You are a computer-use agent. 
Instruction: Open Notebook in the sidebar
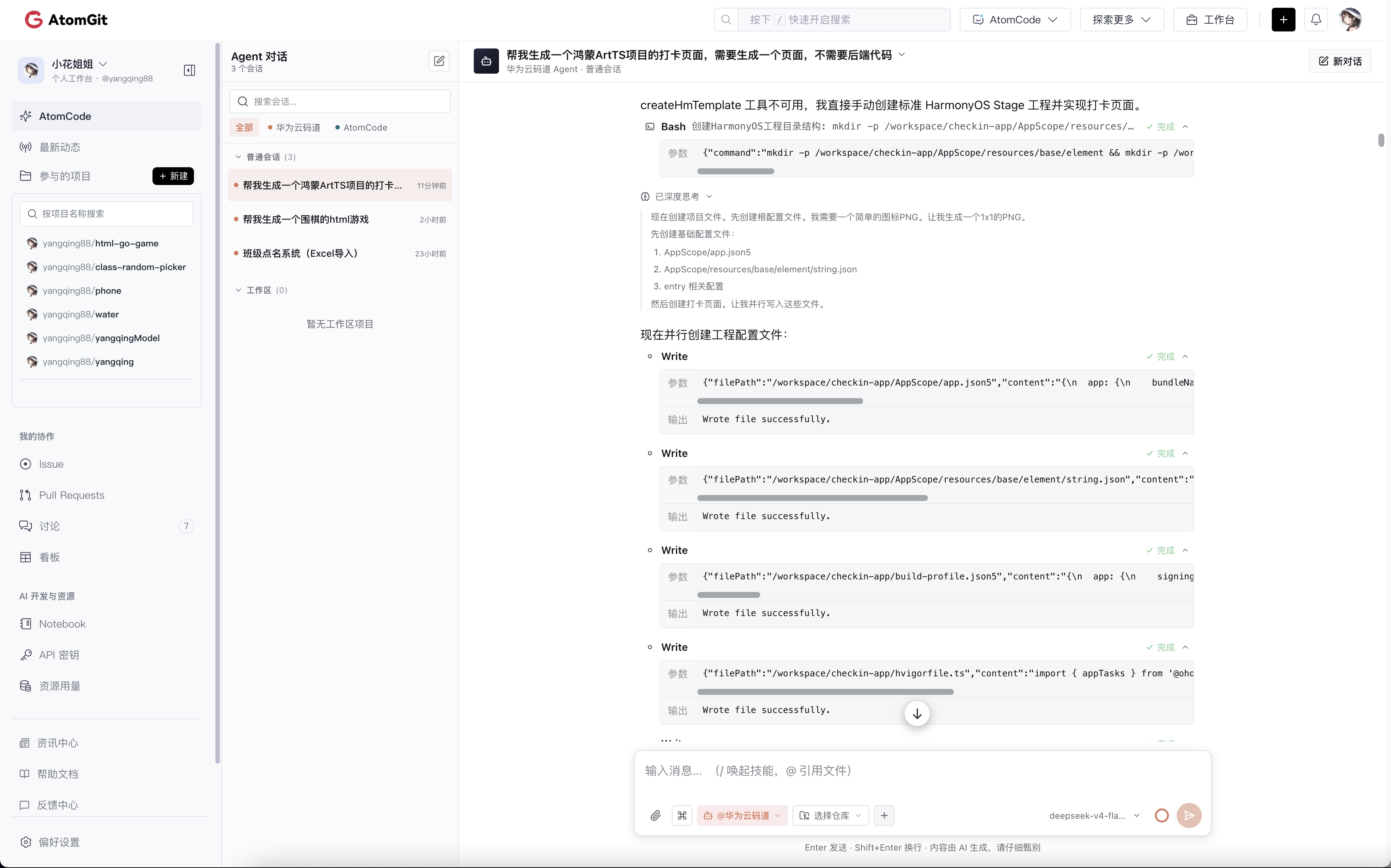coord(107,624)
